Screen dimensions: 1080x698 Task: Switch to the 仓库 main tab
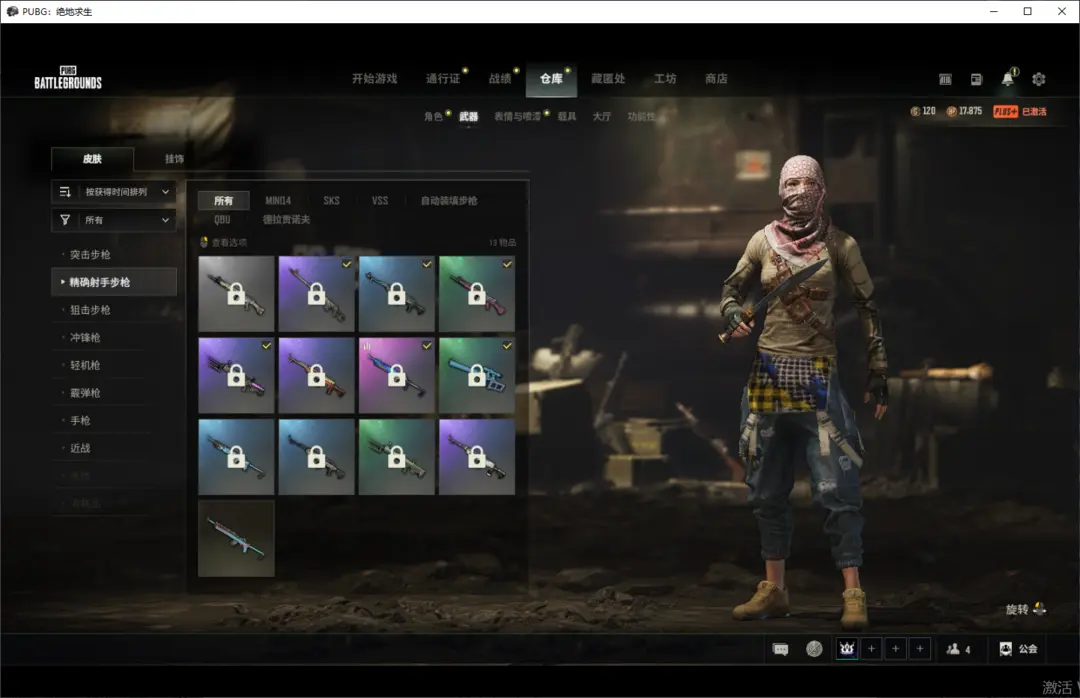coord(551,80)
